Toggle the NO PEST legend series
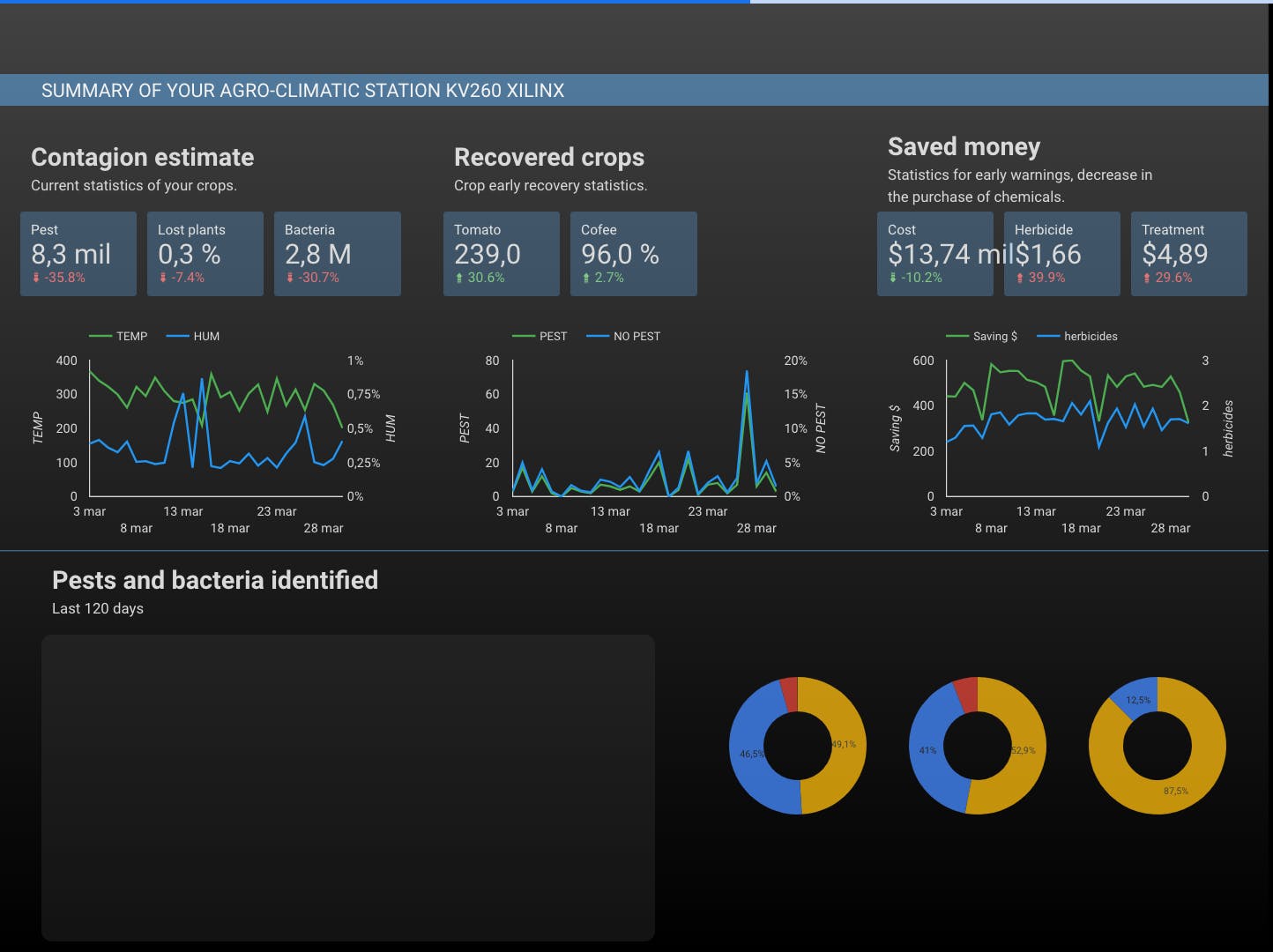The width and height of the screenshot is (1273, 952). (623, 336)
